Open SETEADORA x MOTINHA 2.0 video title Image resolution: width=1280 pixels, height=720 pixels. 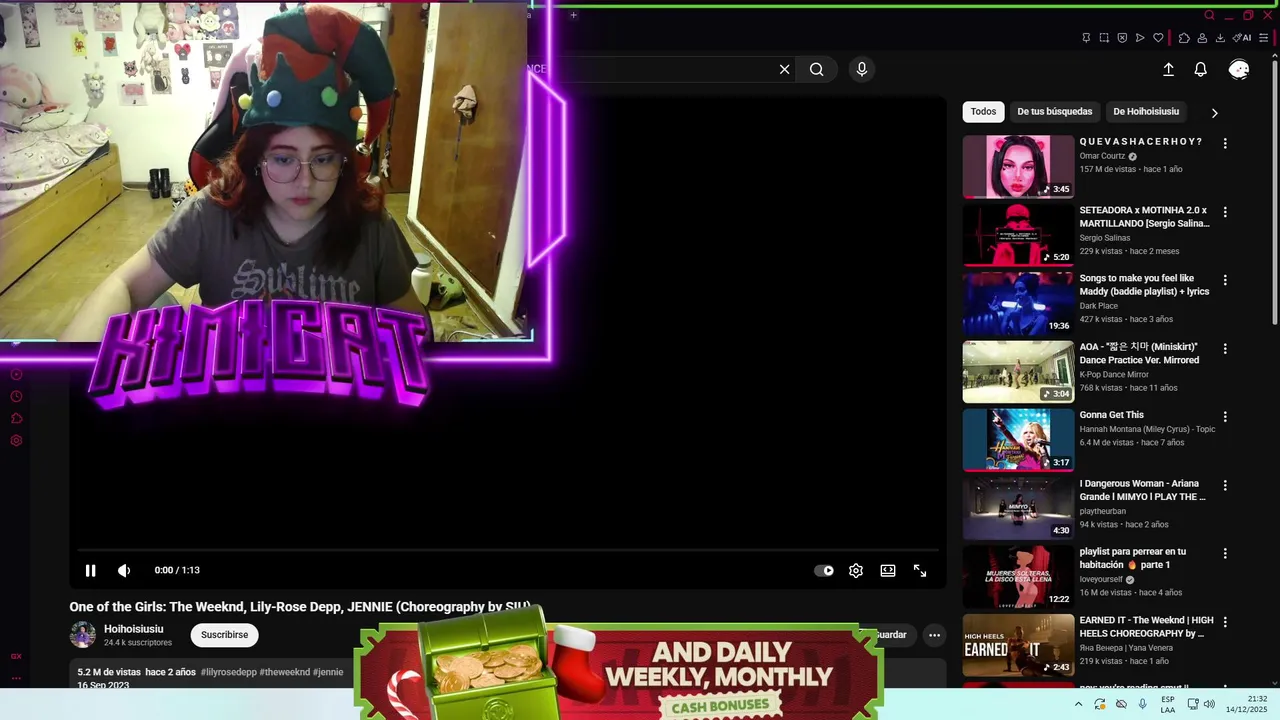click(1144, 217)
